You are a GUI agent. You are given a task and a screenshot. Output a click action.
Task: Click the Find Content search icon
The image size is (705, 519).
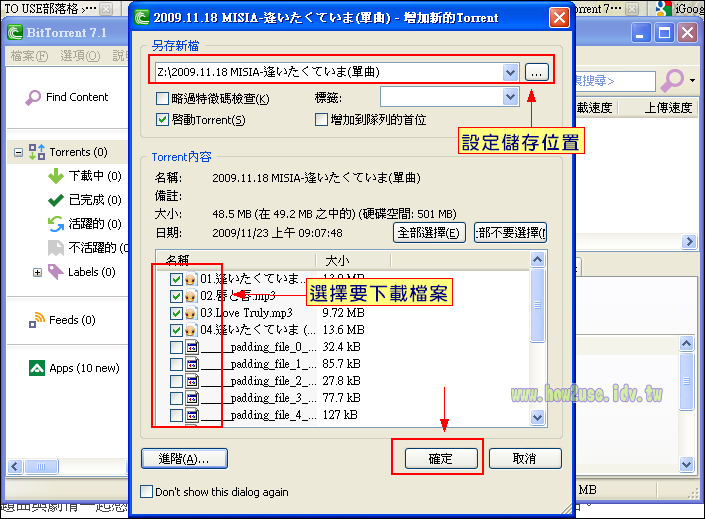33,97
